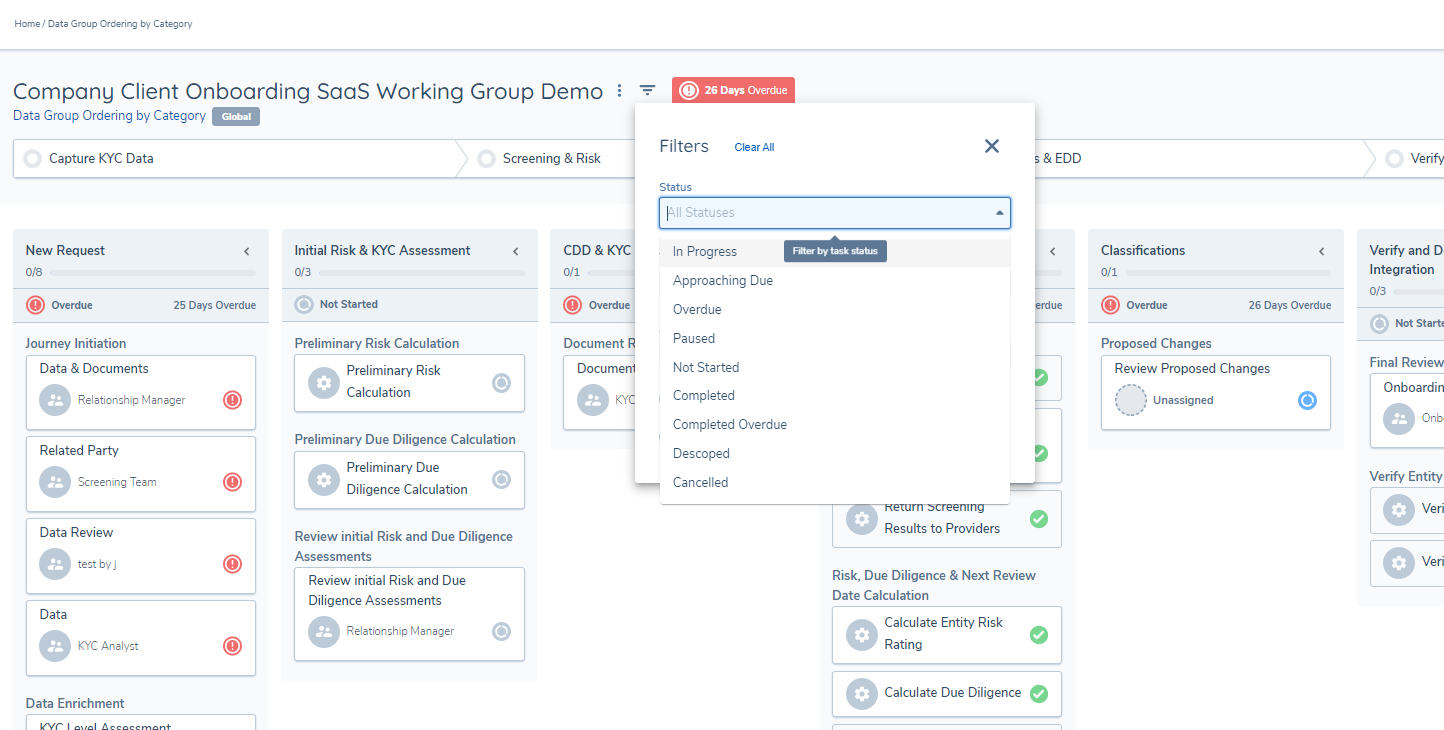The width and height of the screenshot is (1444, 730).
Task: Click the overdue icon on the Data card
Action: click(232, 646)
